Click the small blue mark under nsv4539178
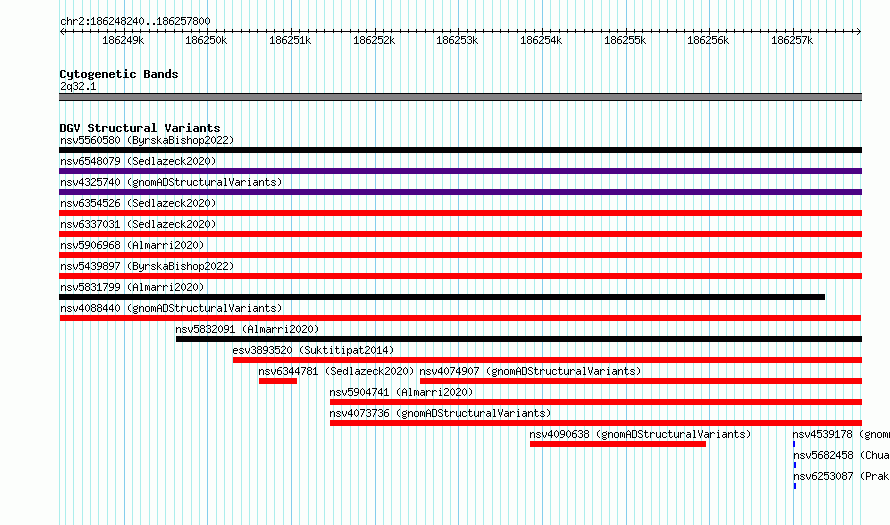The width and height of the screenshot is (890, 525). 794,444
